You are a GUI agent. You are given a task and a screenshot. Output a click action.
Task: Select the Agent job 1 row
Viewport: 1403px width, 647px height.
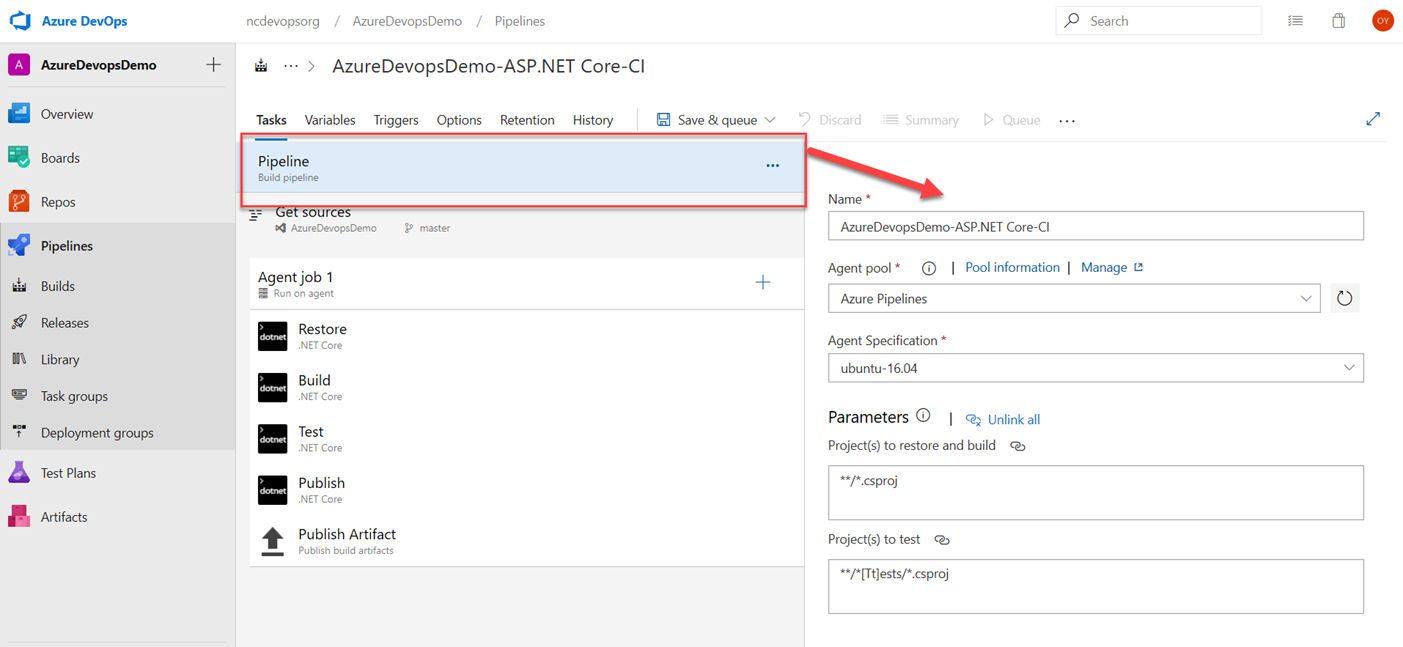(526, 284)
